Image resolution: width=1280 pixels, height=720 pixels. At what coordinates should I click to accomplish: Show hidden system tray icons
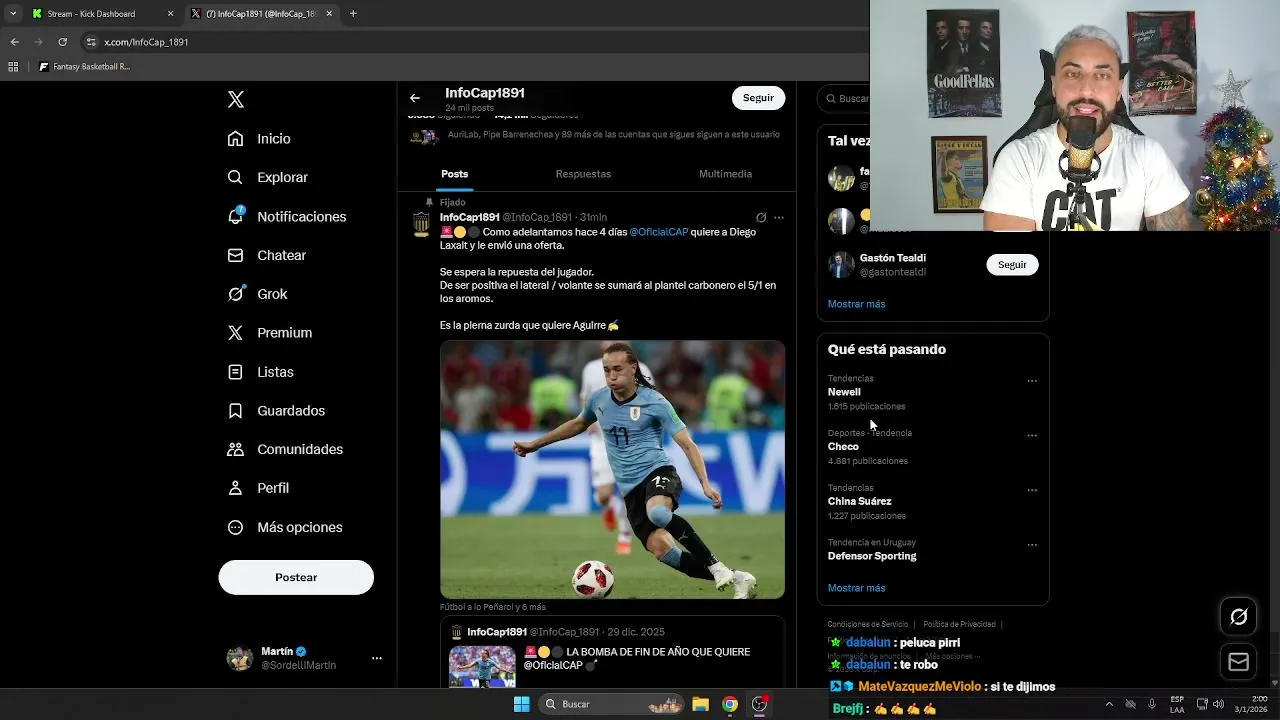pyautogui.click(x=1108, y=704)
